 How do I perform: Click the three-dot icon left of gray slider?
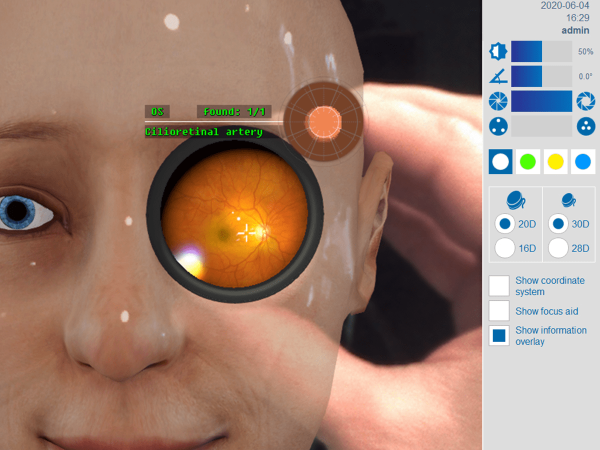[x=498, y=126]
